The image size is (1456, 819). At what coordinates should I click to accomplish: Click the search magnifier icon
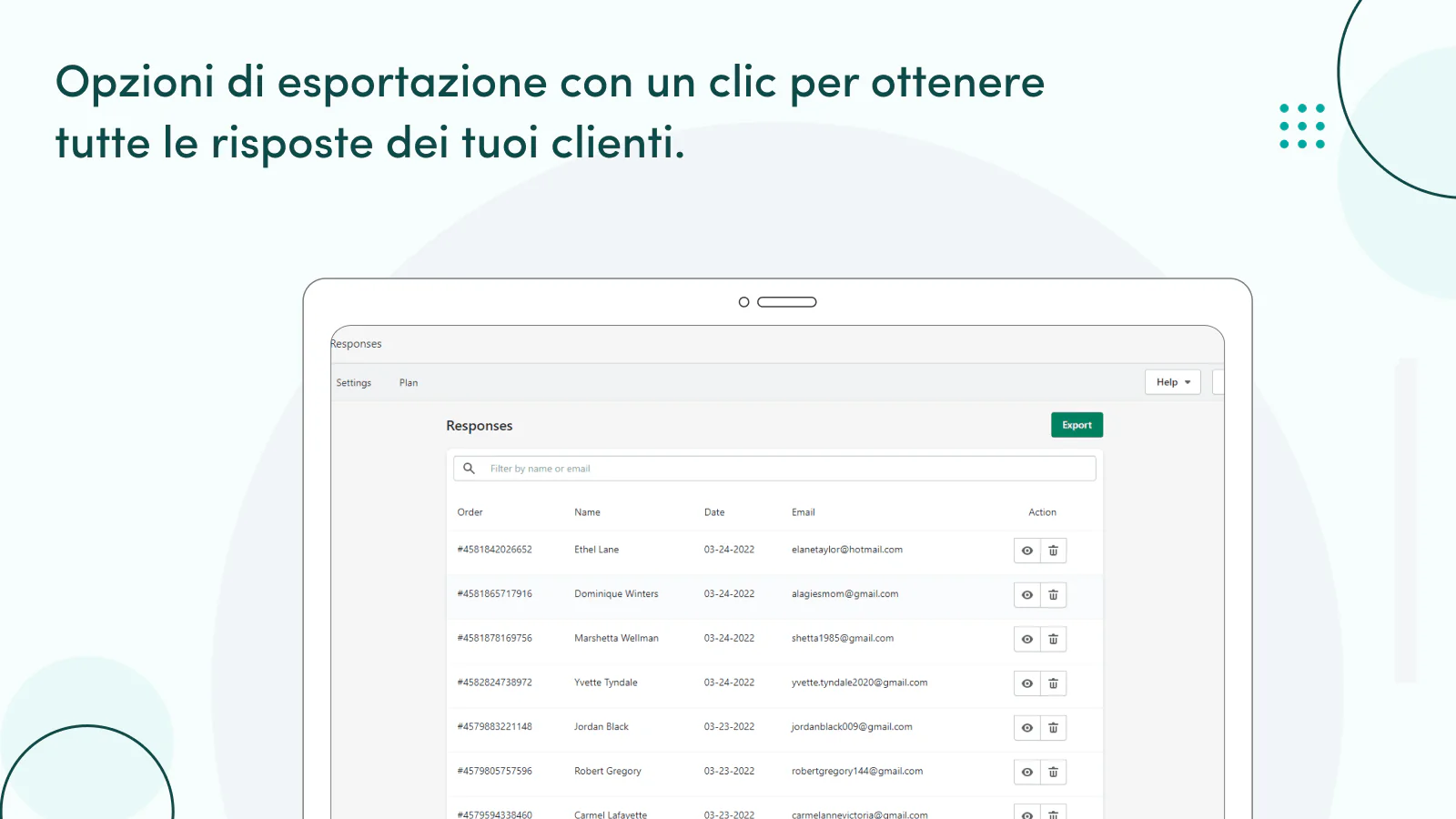click(469, 469)
